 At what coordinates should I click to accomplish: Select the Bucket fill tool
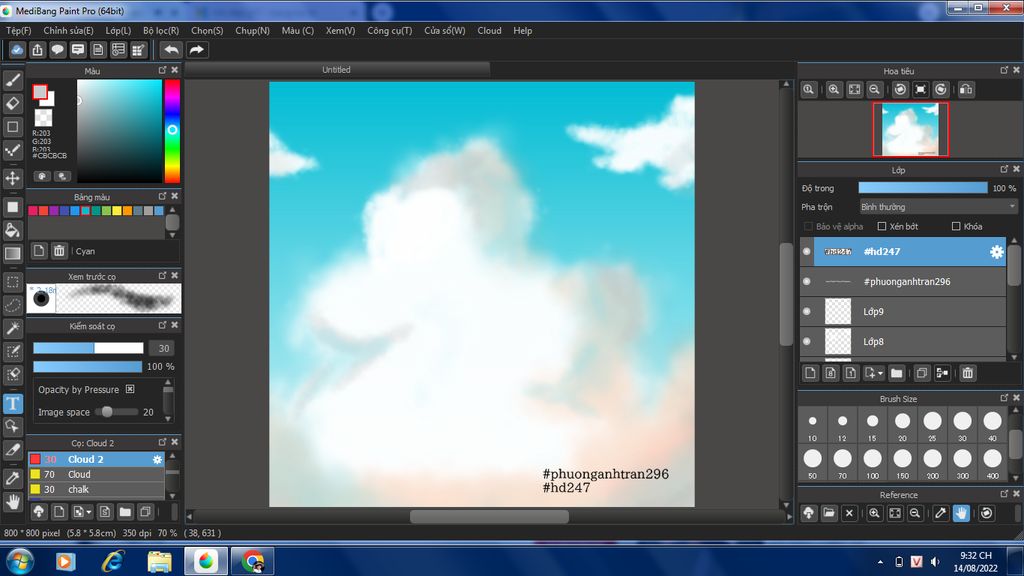click(13, 230)
